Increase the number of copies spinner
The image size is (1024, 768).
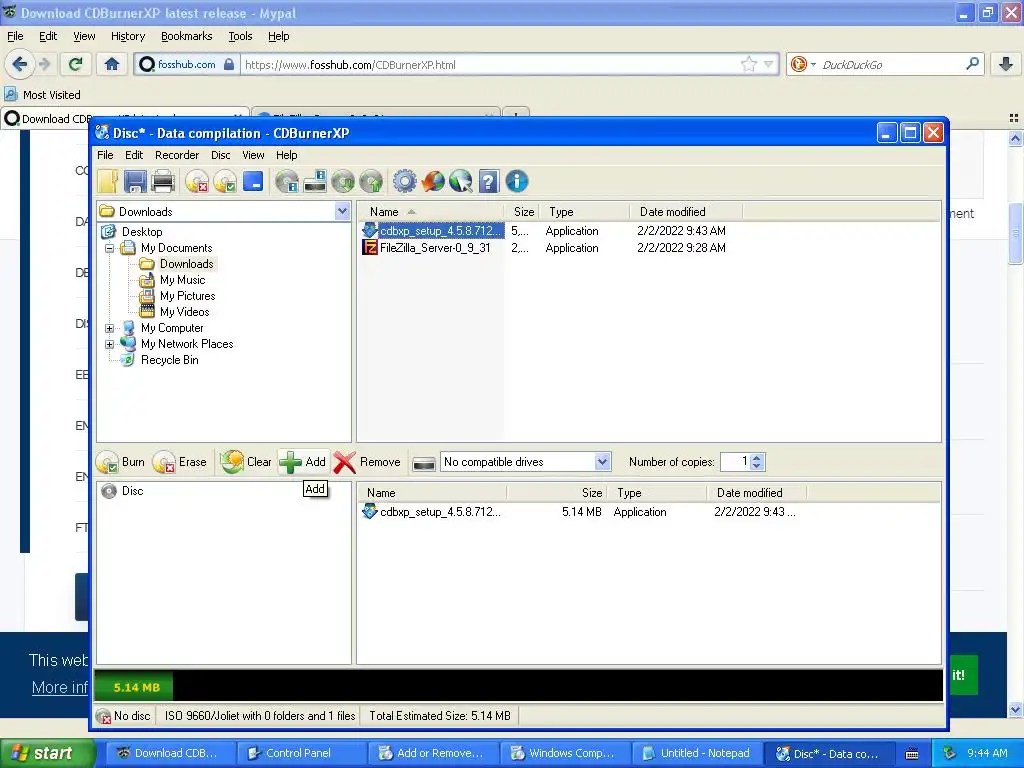click(x=756, y=458)
